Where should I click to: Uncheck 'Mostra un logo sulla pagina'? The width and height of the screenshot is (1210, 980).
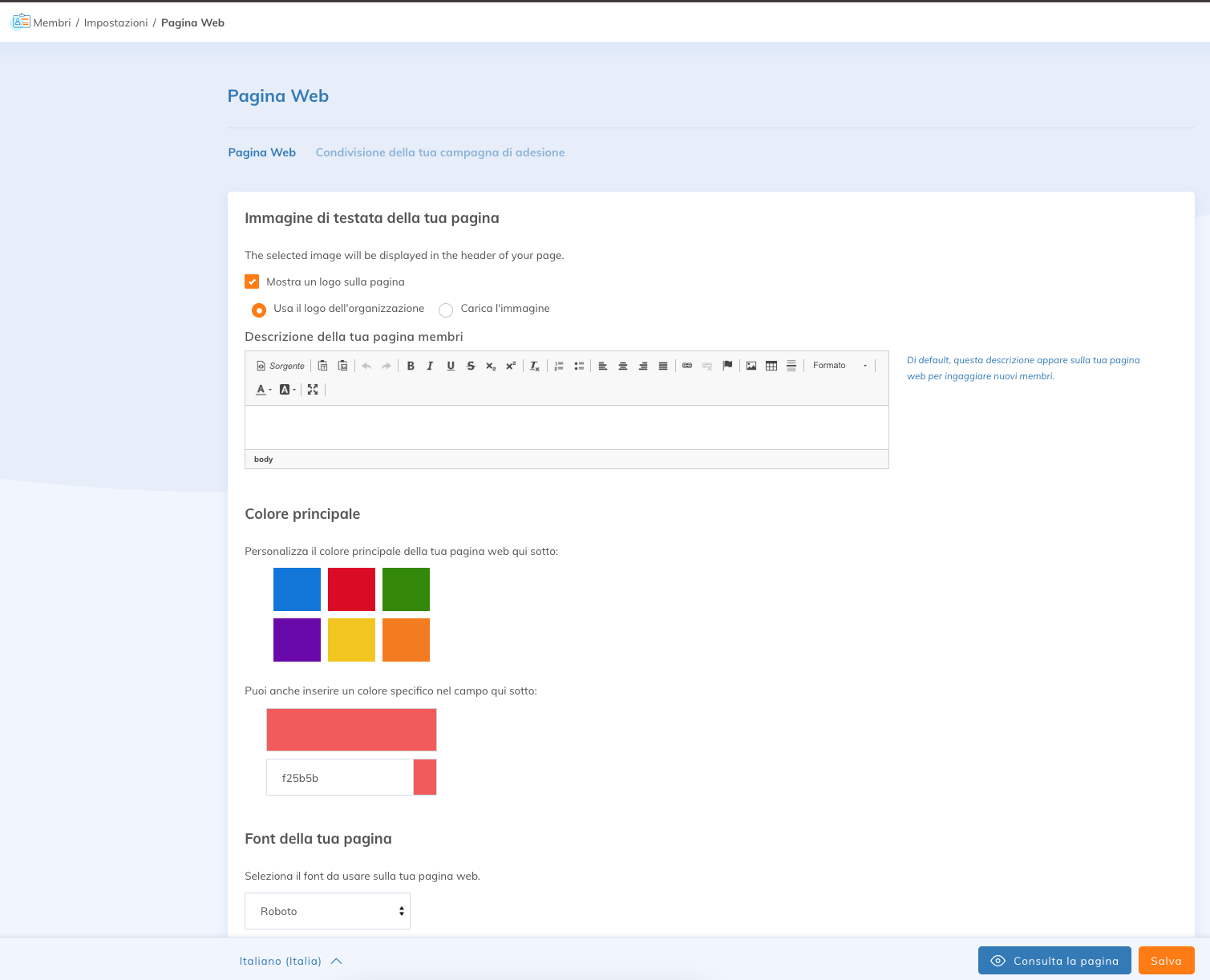point(252,281)
